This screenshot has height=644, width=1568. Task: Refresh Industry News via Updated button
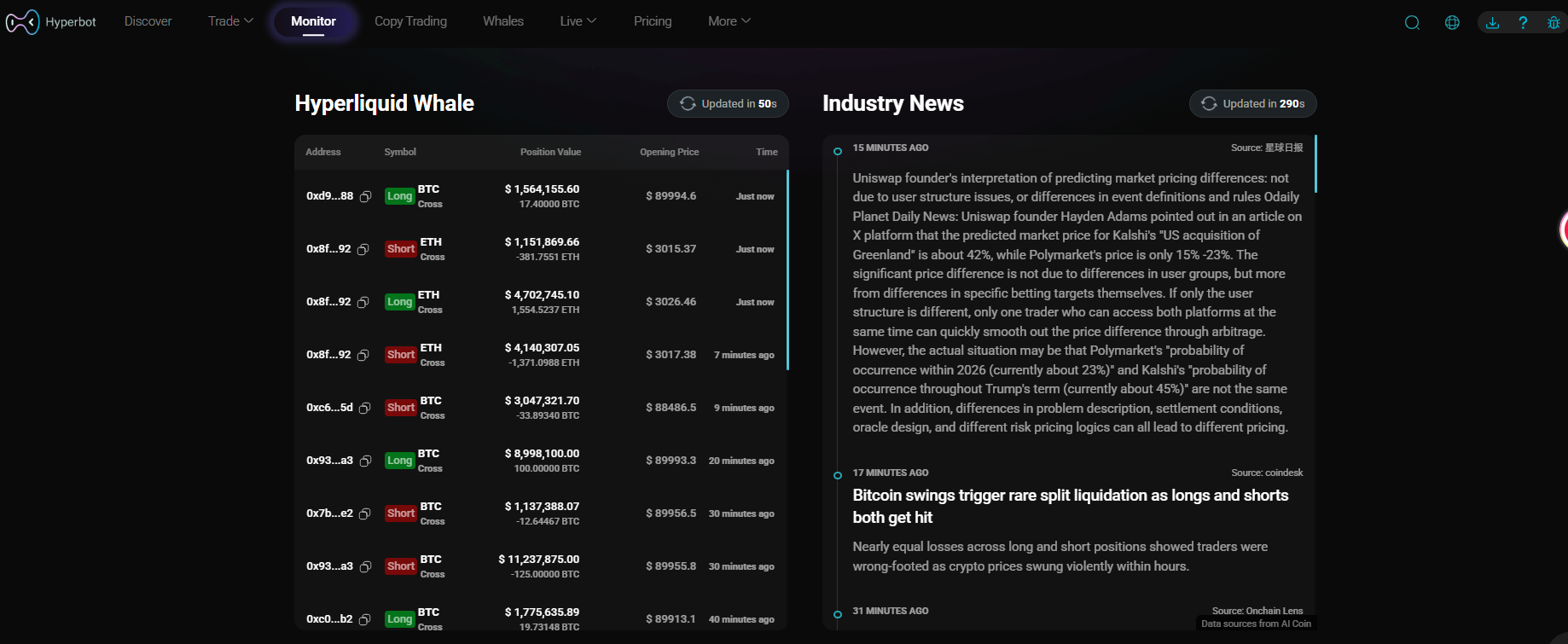tap(1252, 103)
